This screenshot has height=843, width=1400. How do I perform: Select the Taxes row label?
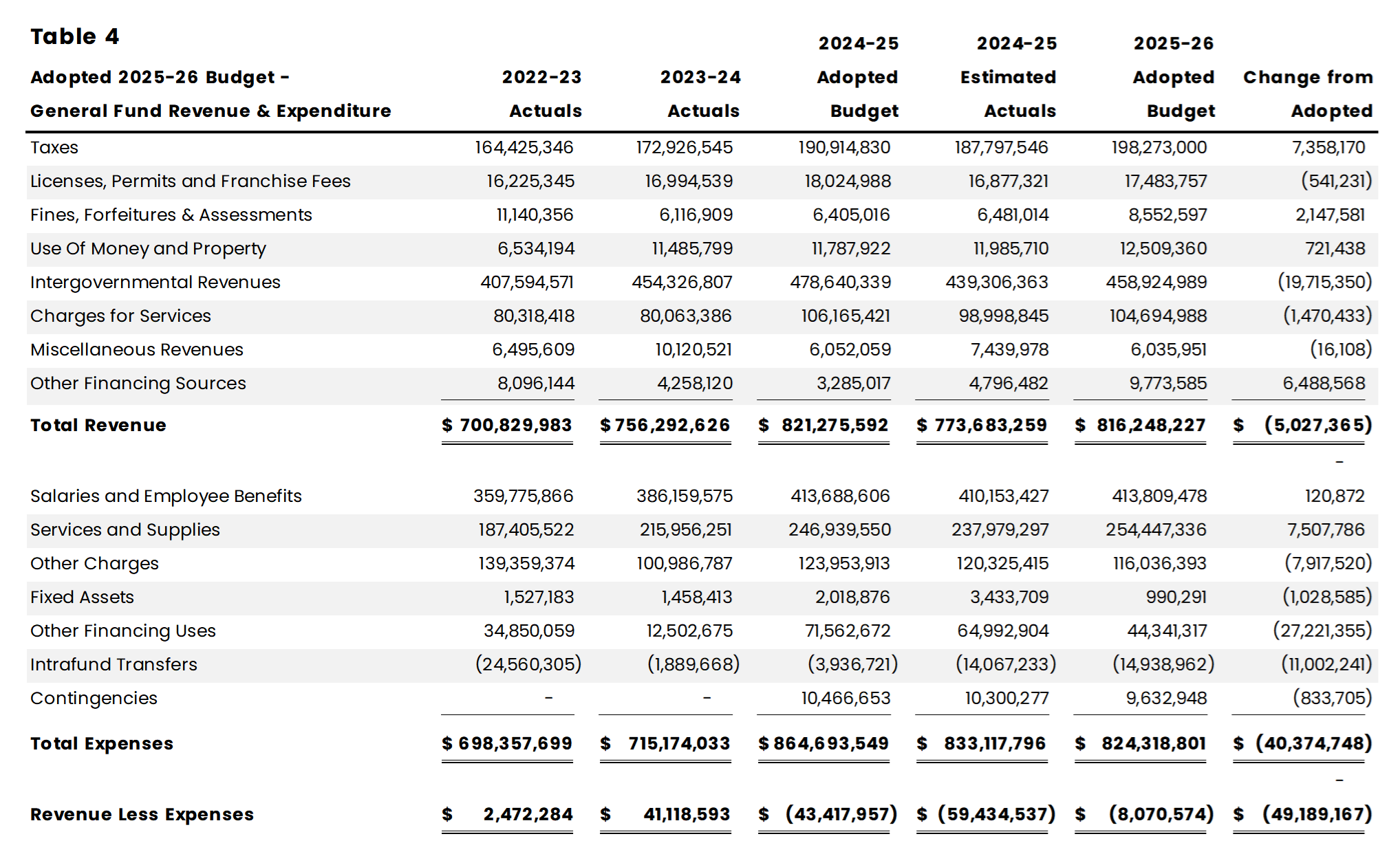coord(54,148)
